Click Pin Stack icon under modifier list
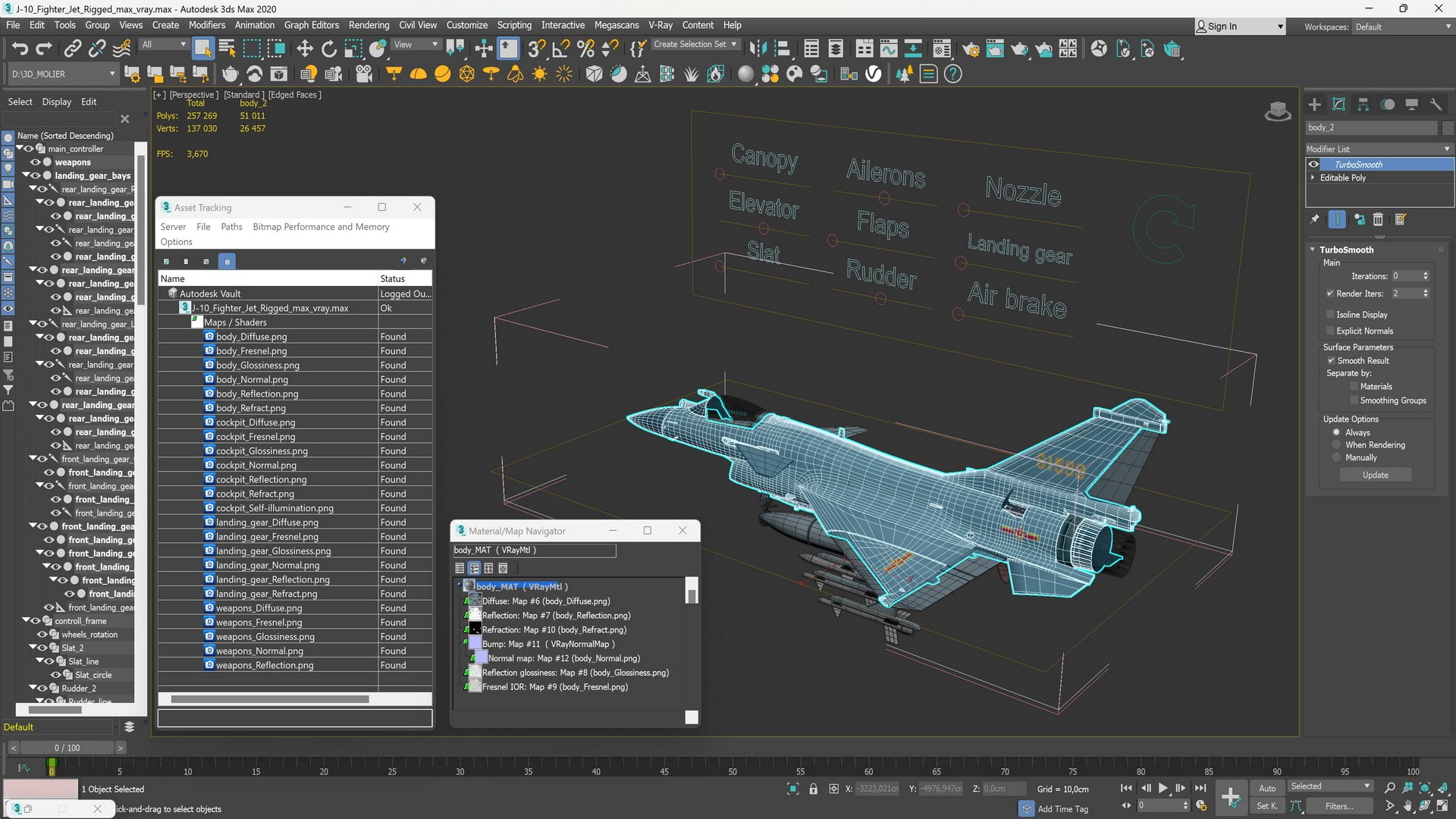Viewport: 1456px width, 819px height. point(1315,219)
